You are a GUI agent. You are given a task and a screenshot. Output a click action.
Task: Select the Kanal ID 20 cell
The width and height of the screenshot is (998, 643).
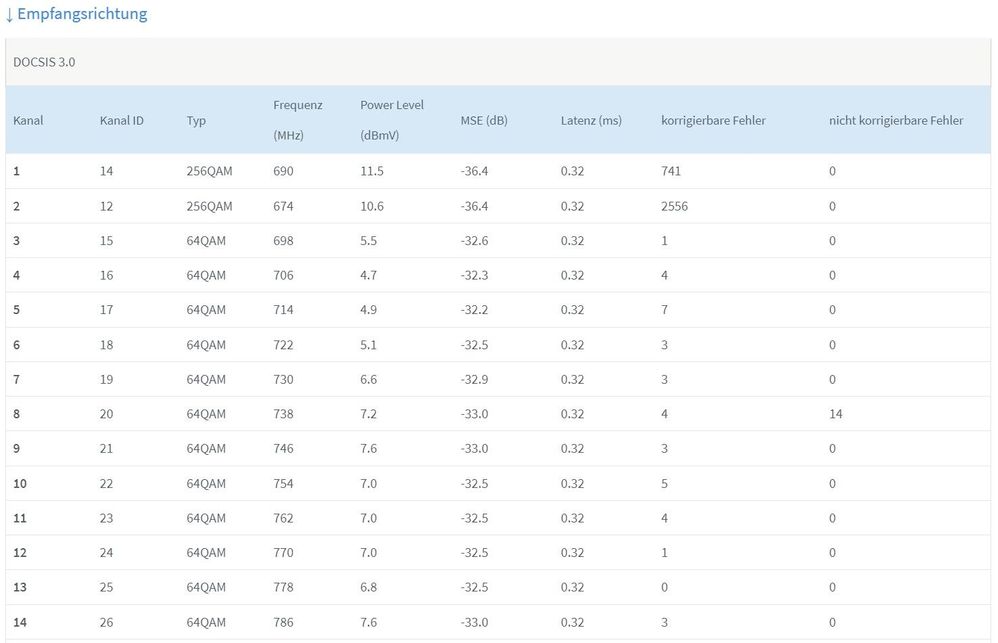107,414
